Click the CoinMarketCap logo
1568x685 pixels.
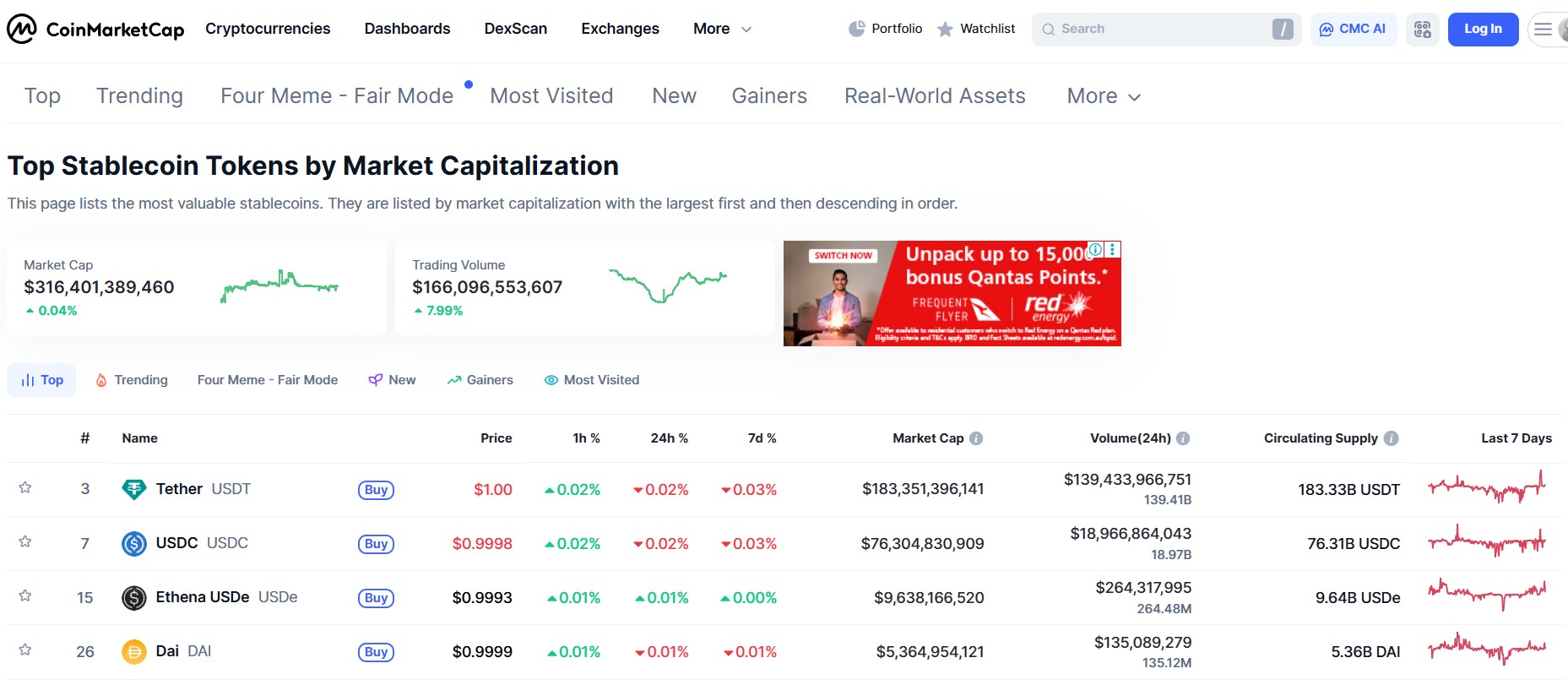pos(95,30)
